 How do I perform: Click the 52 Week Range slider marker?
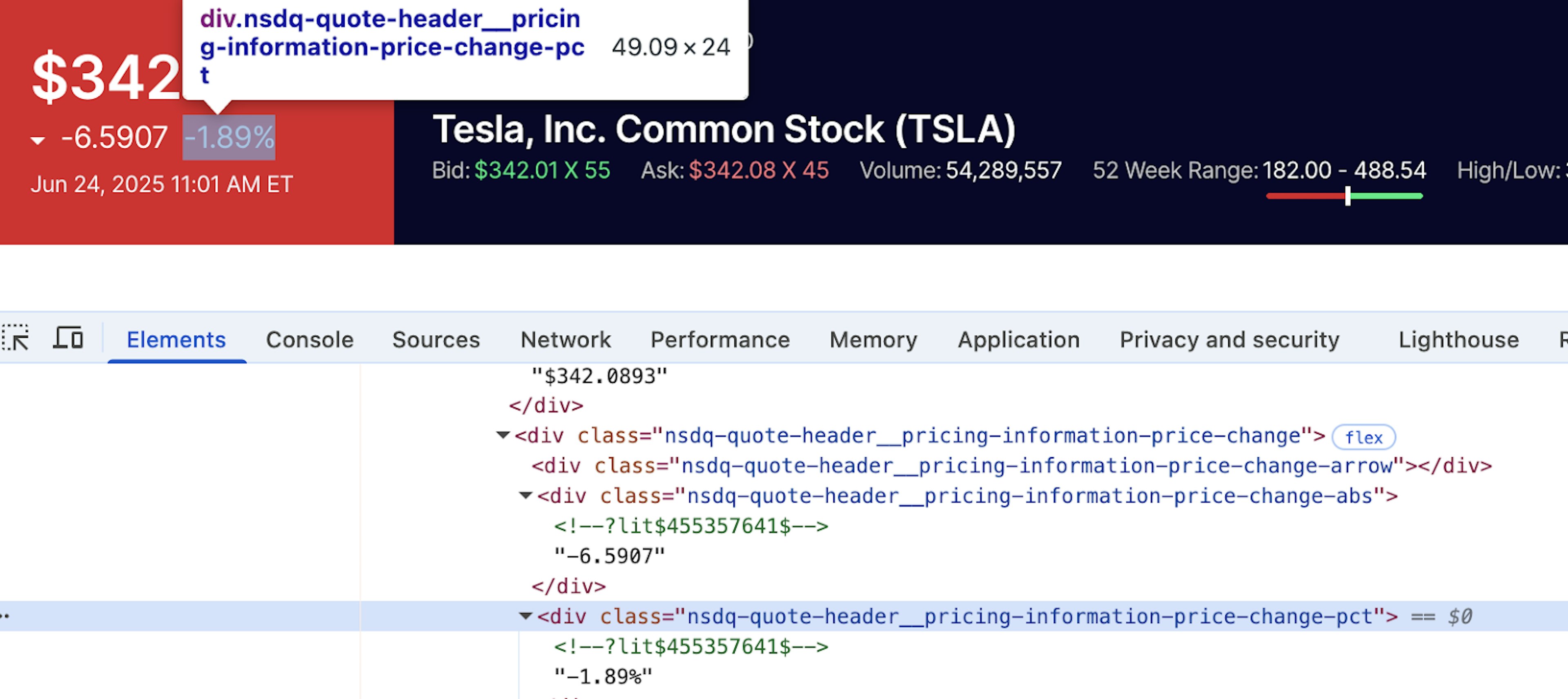click(1347, 196)
